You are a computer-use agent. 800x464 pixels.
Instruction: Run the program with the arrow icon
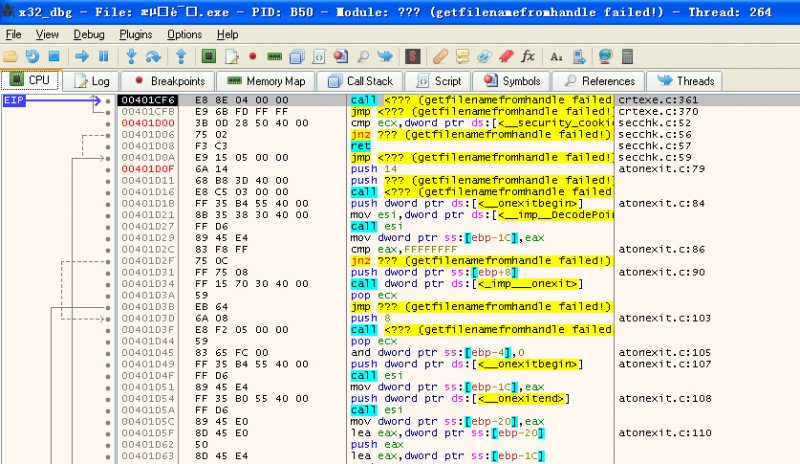[x=82, y=57]
